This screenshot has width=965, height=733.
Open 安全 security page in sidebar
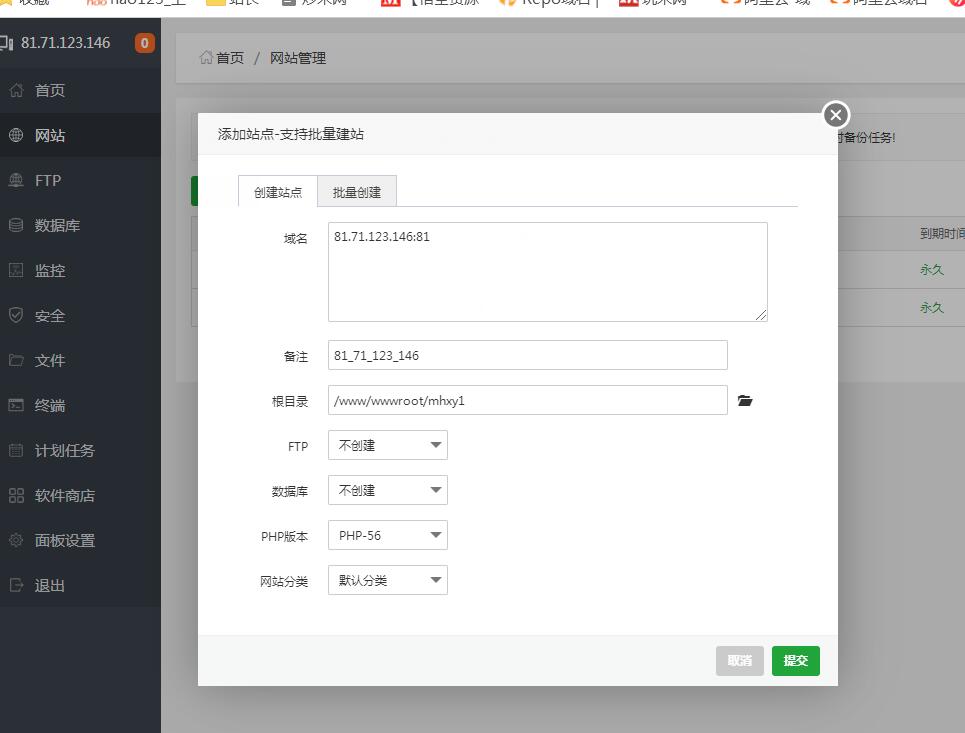click(x=50, y=316)
